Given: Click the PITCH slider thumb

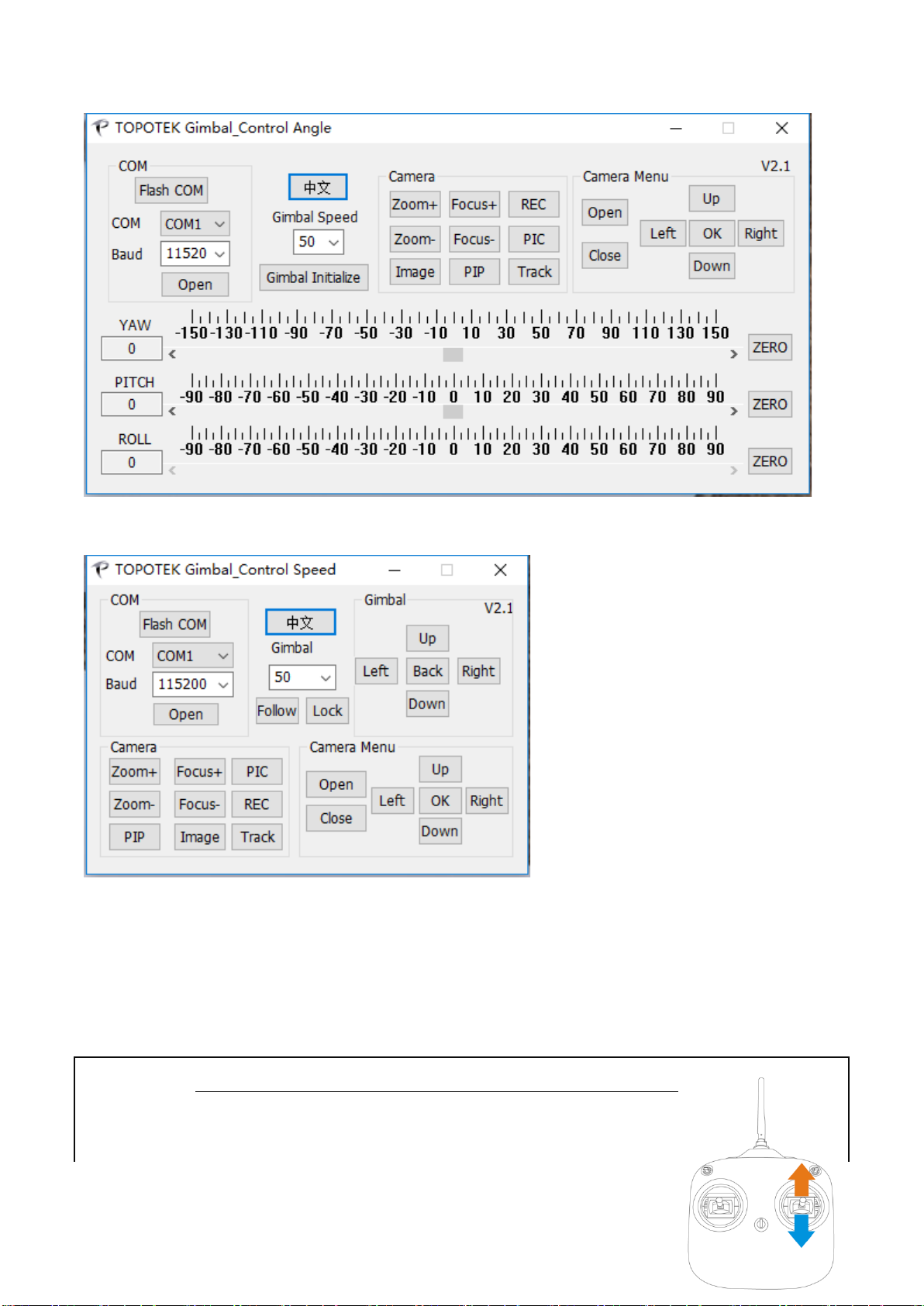Looking at the screenshot, I should pyautogui.click(x=453, y=412).
